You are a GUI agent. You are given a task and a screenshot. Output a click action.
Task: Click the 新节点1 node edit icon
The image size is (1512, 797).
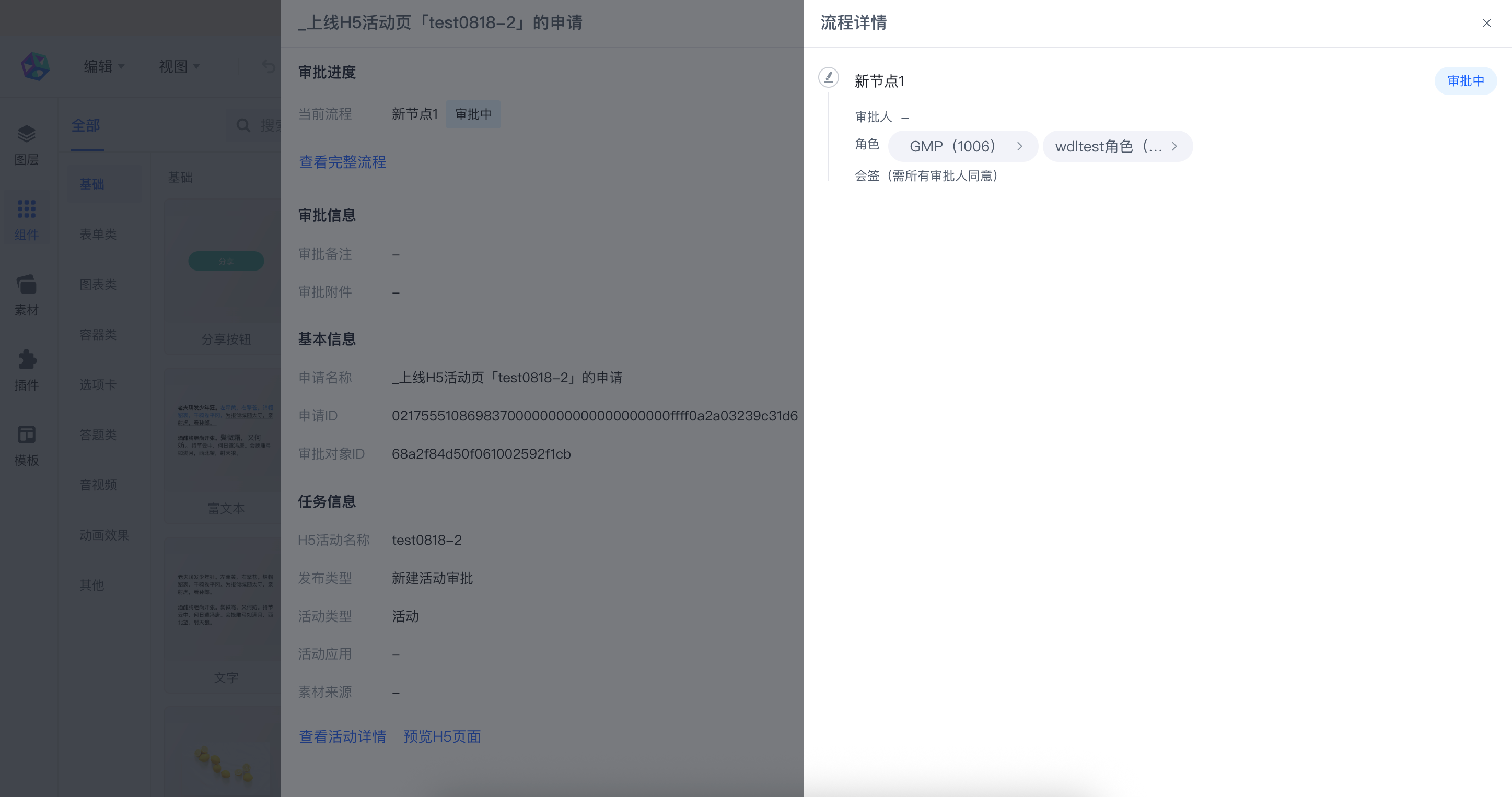pyautogui.click(x=828, y=77)
